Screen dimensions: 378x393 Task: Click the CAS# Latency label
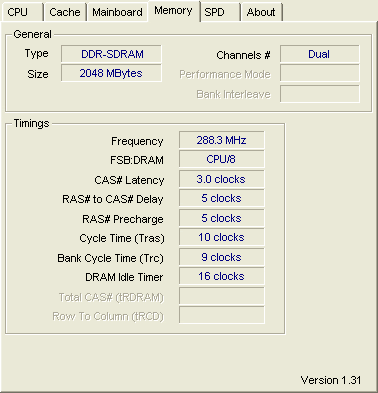pos(129,180)
